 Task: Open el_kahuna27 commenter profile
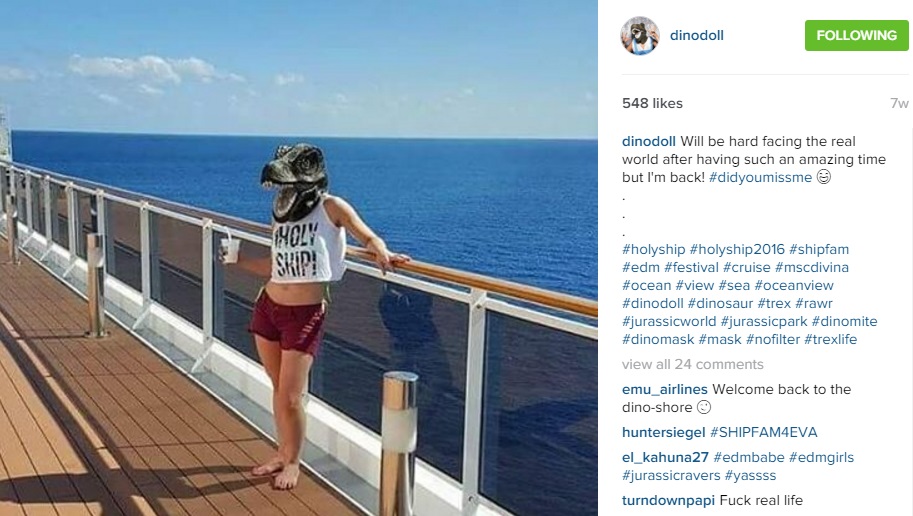tap(665, 458)
